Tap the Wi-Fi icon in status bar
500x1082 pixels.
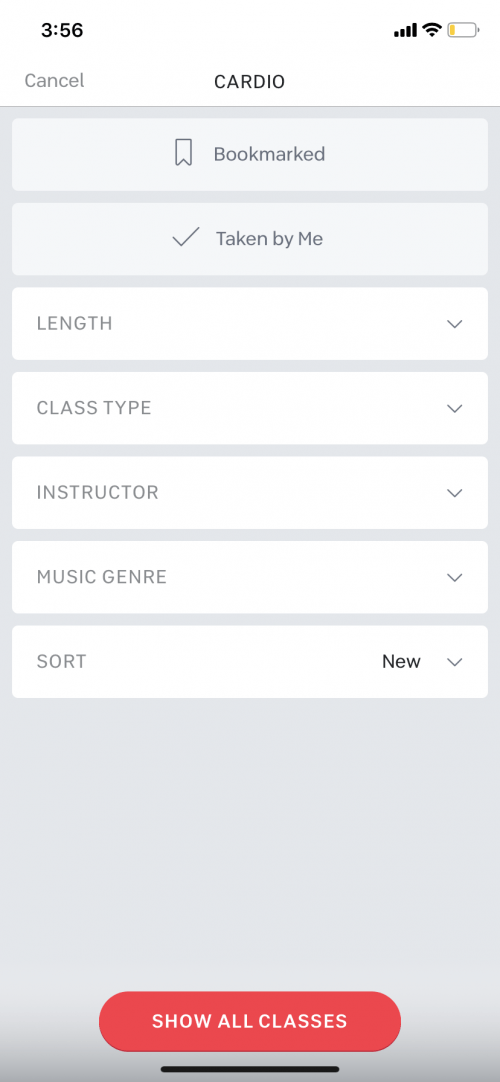(432, 30)
